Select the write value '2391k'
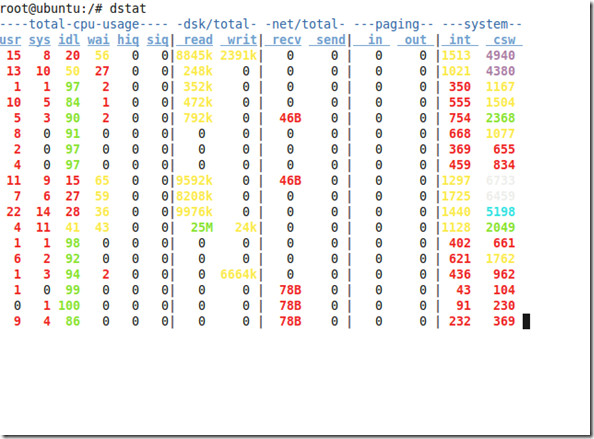 pyautogui.click(x=239, y=56)
